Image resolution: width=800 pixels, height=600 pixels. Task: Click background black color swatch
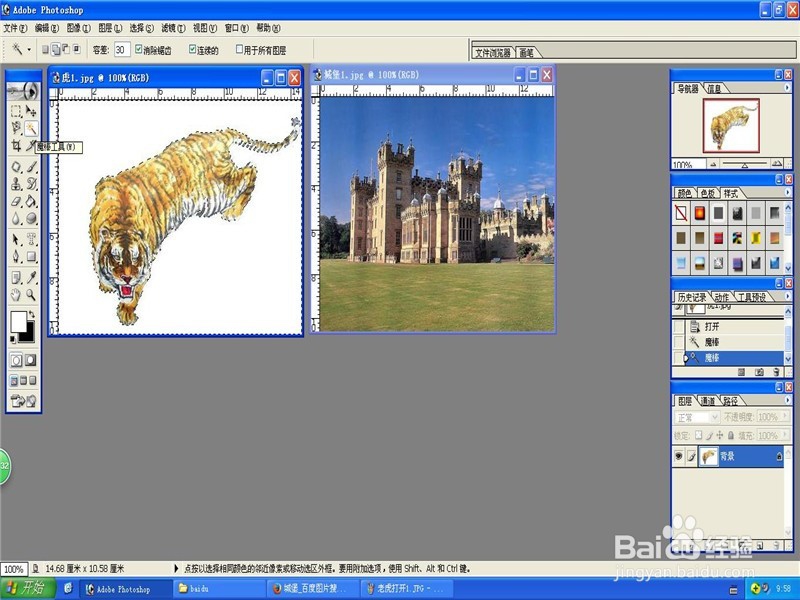28,335
